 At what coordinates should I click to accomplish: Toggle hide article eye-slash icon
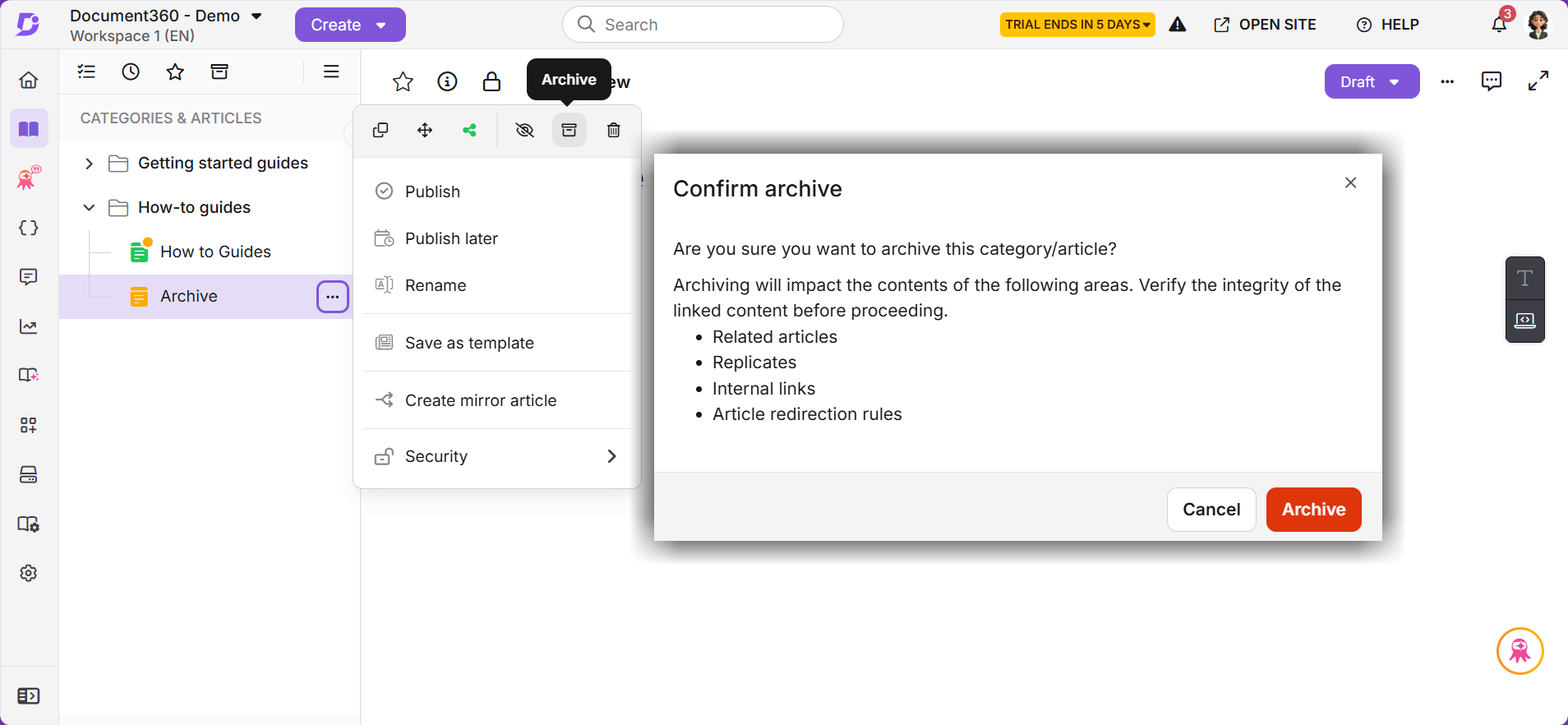click(x=524, y=130)
